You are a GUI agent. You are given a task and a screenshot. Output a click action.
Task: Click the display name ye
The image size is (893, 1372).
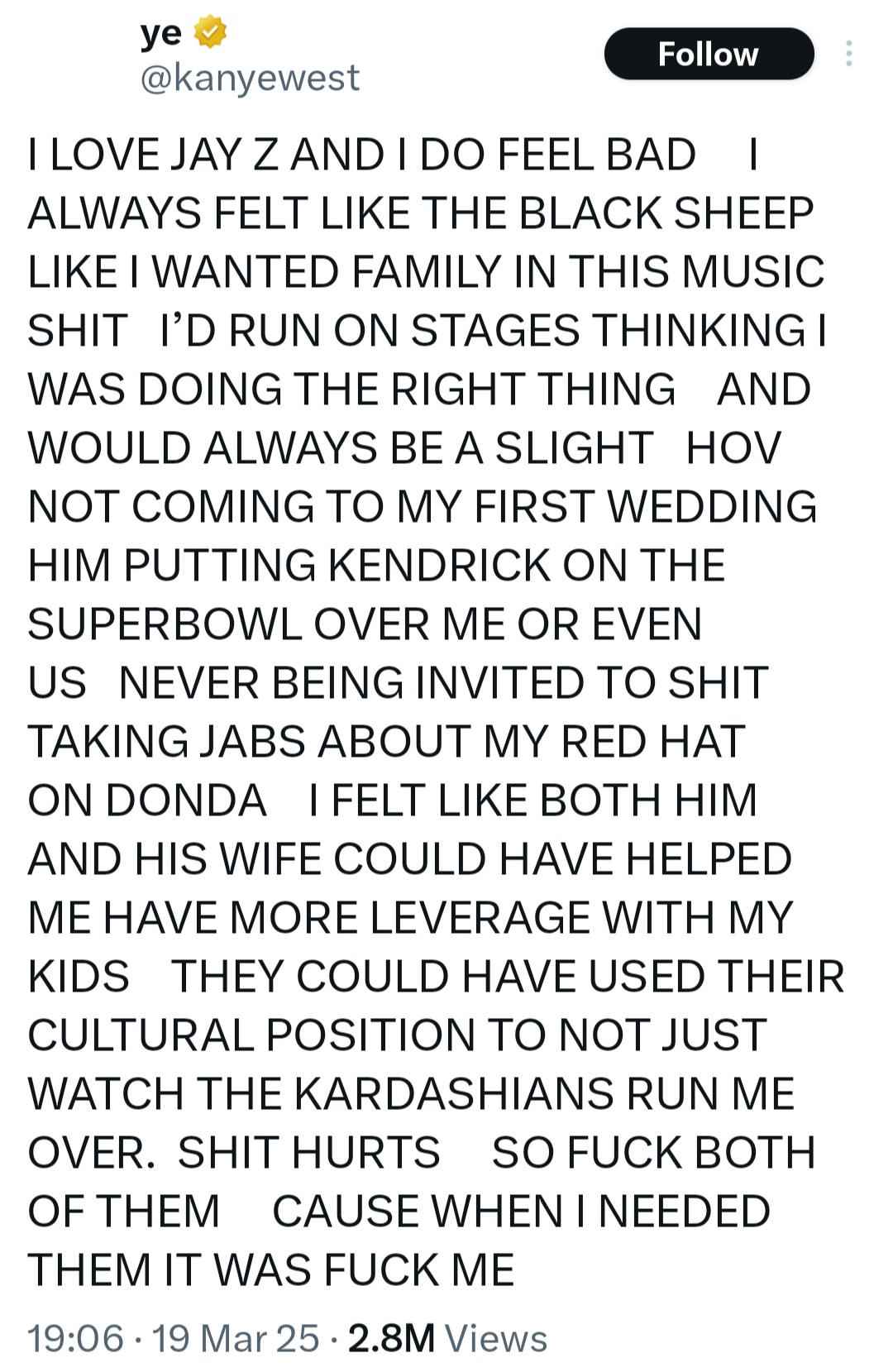161,33
